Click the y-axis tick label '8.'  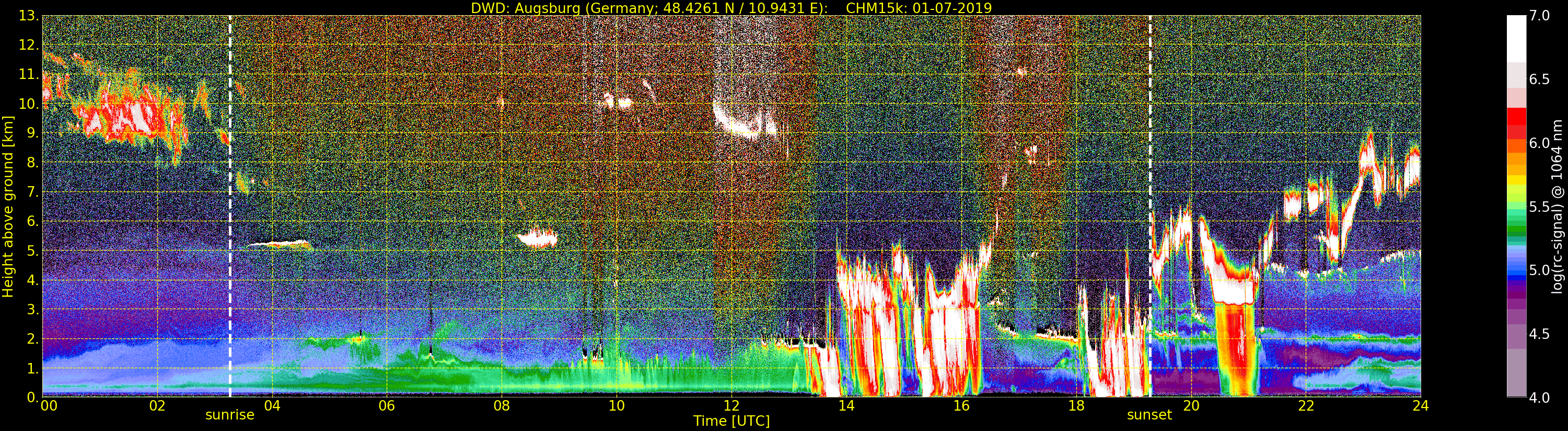tap(33, 163)
